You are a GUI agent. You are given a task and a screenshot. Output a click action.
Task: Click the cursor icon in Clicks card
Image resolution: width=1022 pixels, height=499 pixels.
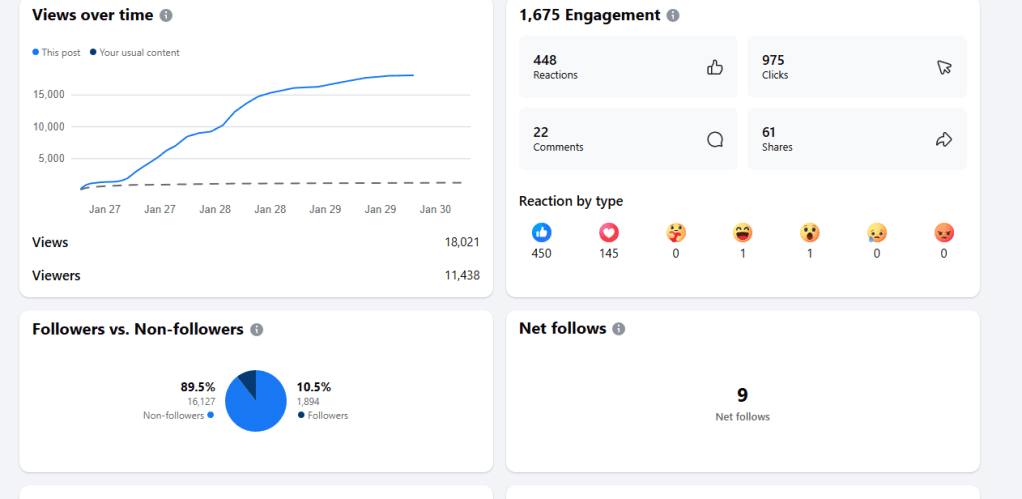coord(944,67)
